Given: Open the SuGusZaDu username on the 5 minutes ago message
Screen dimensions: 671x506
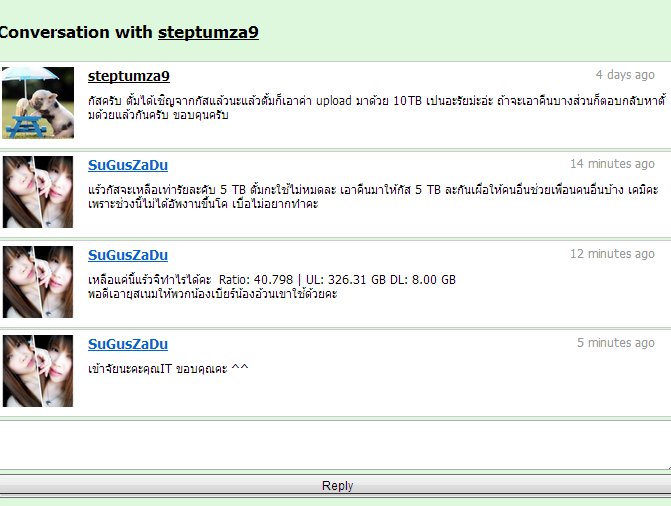Looking at the screenshot, I should point(128,344).
